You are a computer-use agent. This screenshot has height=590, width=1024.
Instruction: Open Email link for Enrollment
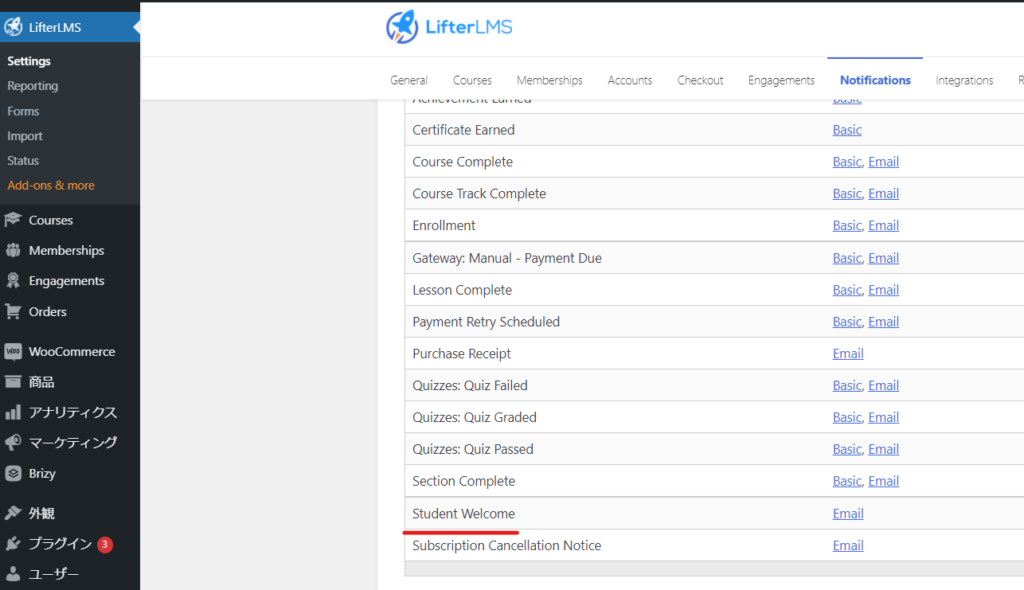click(884, 226)
